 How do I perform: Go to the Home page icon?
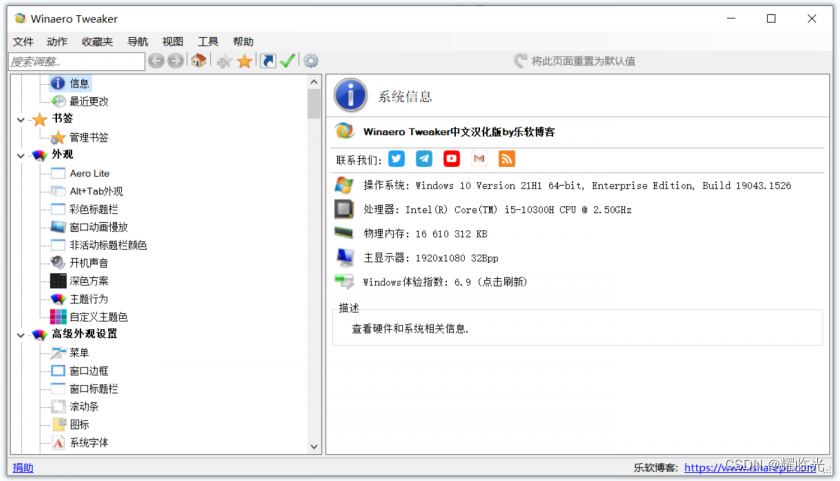(199, 61)
